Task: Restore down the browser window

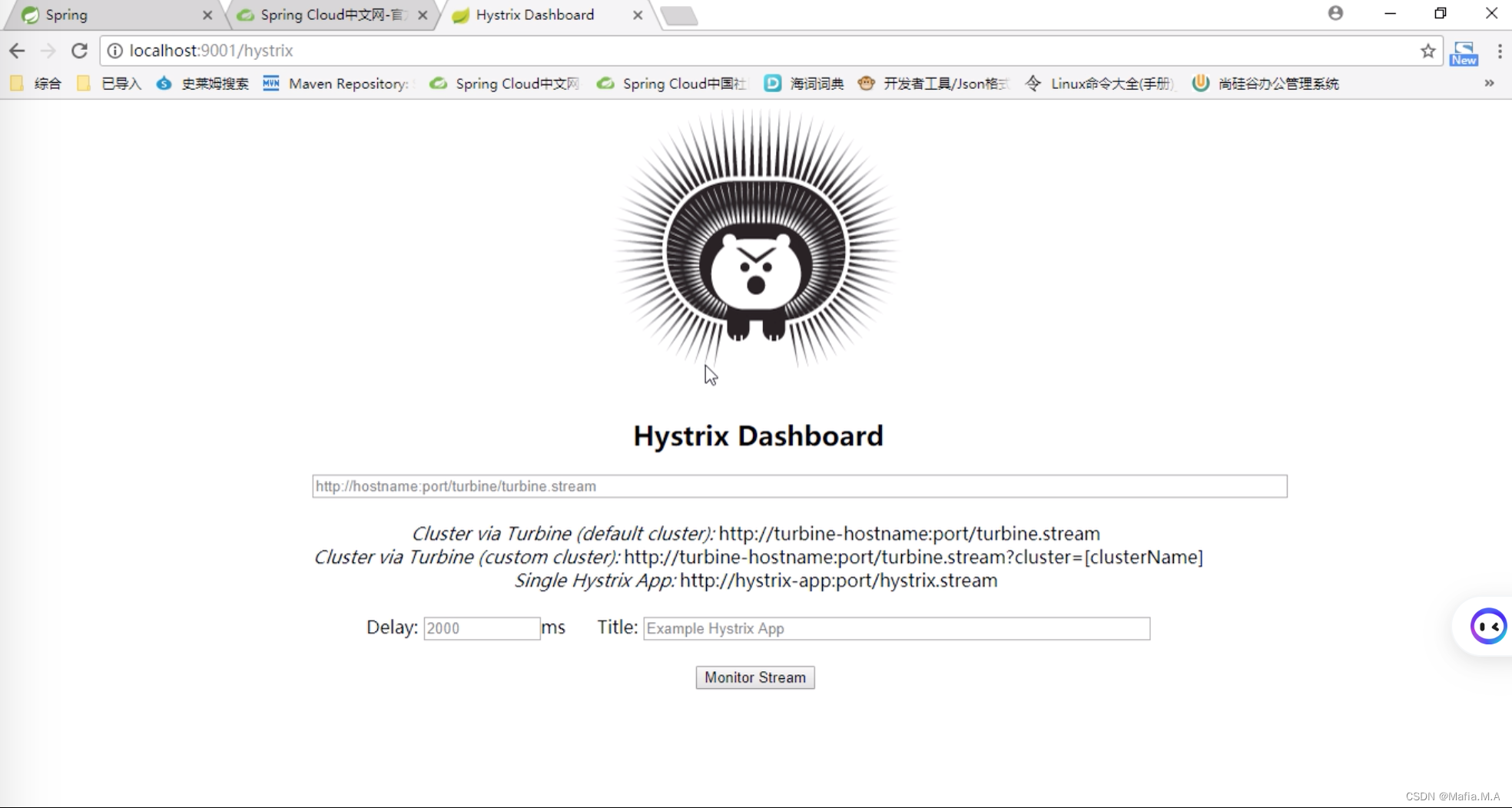Action: (x=1441, y=13)
